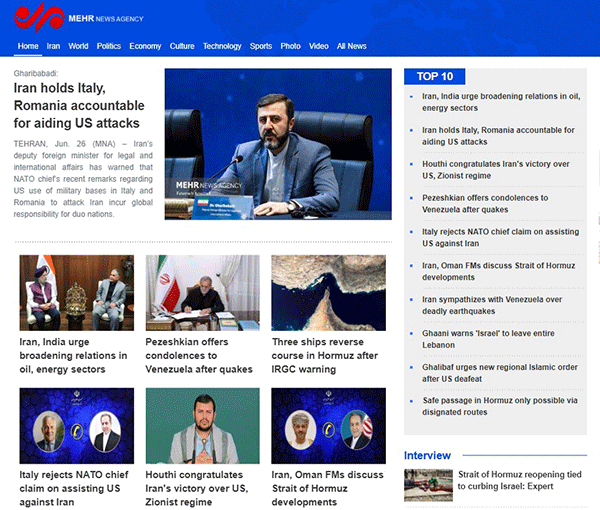Open the Photo section
Image resolution: width=600 pixels, height=510 pixels.
tap(290, 46)
